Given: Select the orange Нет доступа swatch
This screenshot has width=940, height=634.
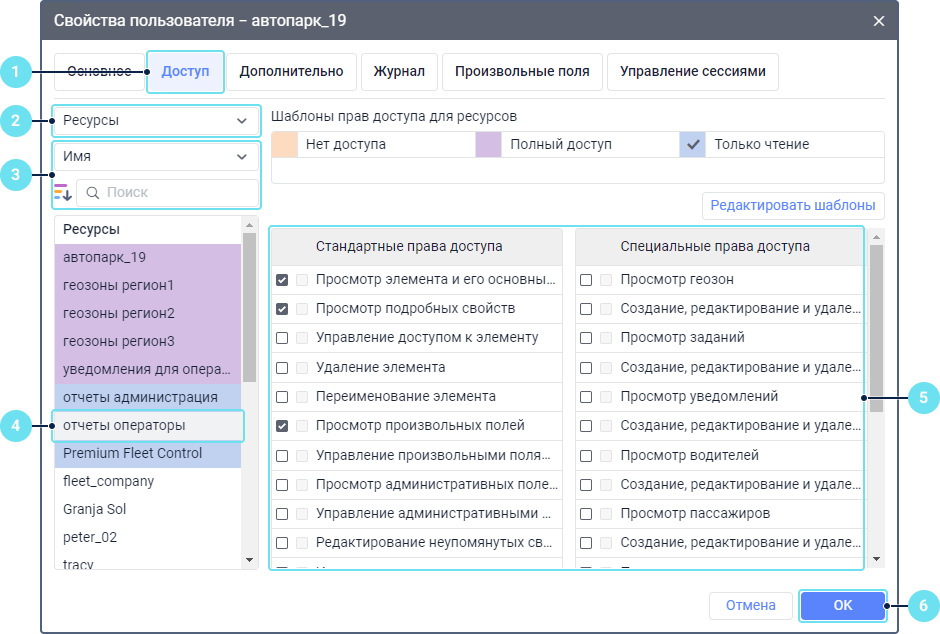Looking at the screenshot, I should coord(285,144).
